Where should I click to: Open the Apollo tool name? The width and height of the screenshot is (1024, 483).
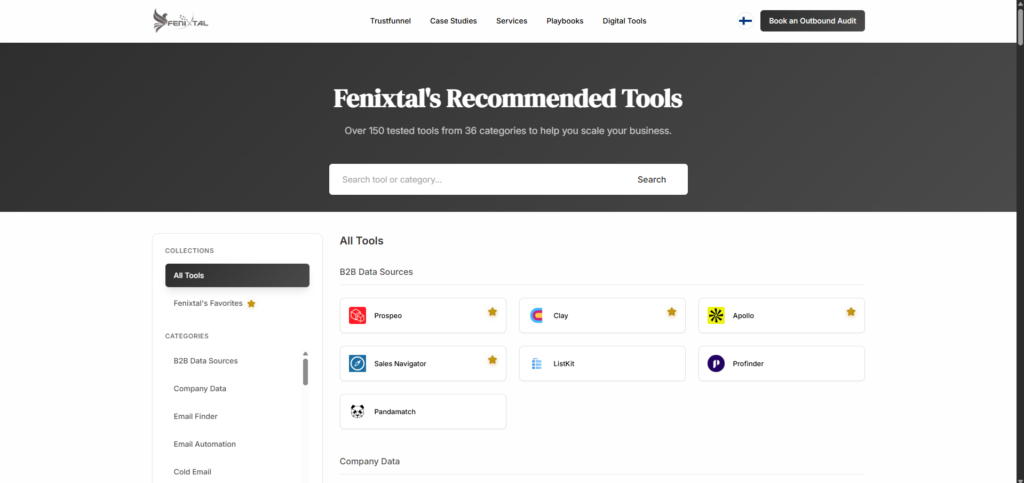(x=743, y=316)
